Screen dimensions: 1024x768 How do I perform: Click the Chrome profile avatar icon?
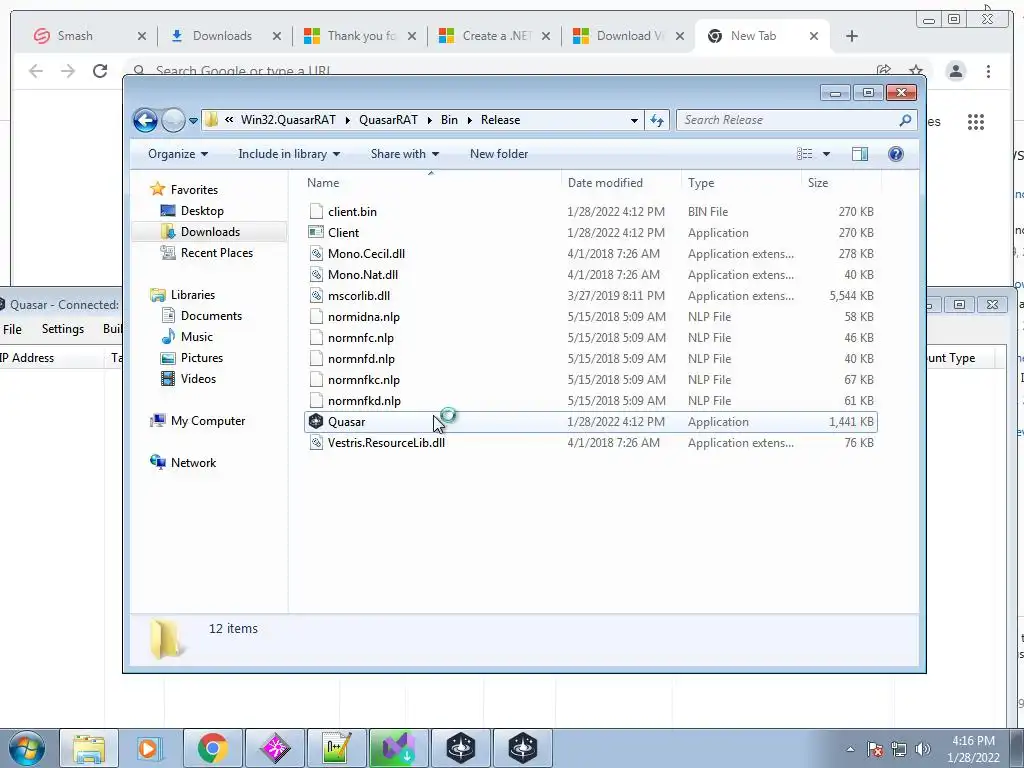[x=956, y=71]
